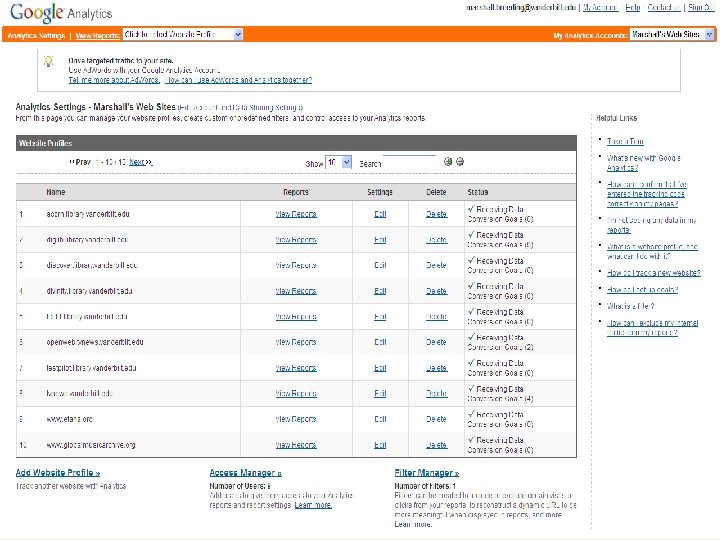Viewport: 720px width, 540px height.
Task: Click the Sign Out link
Action: [701, 7]
